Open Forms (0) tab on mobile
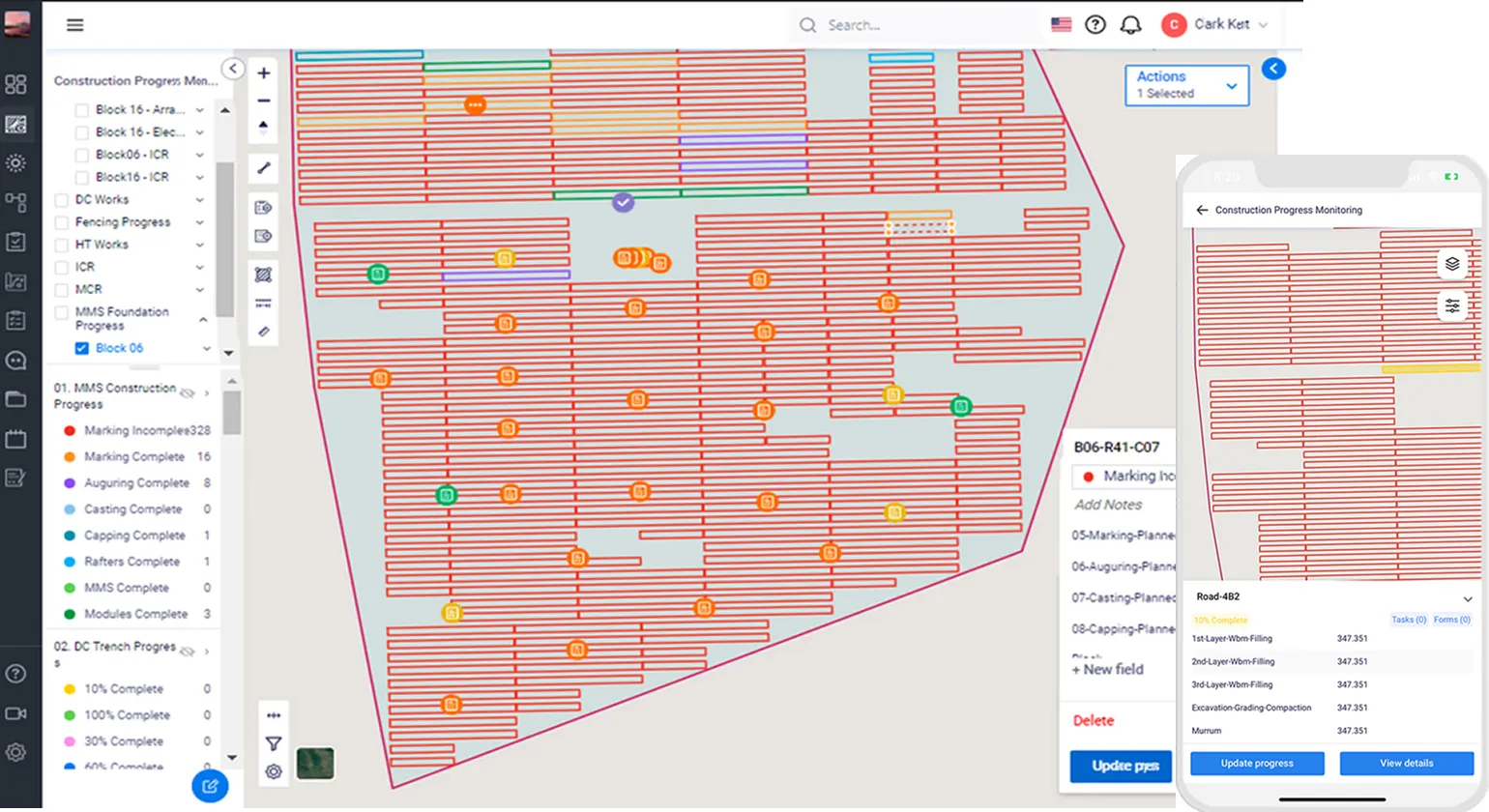 [1451, 620]
